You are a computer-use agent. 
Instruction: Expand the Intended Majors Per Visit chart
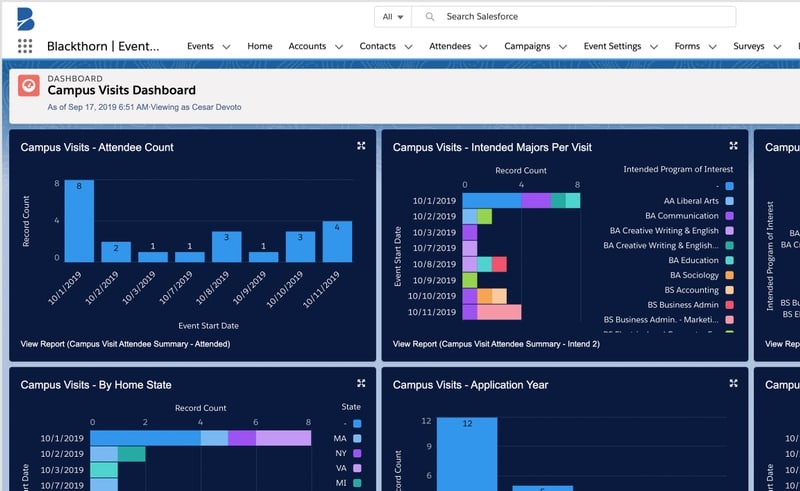pos(733,146)
